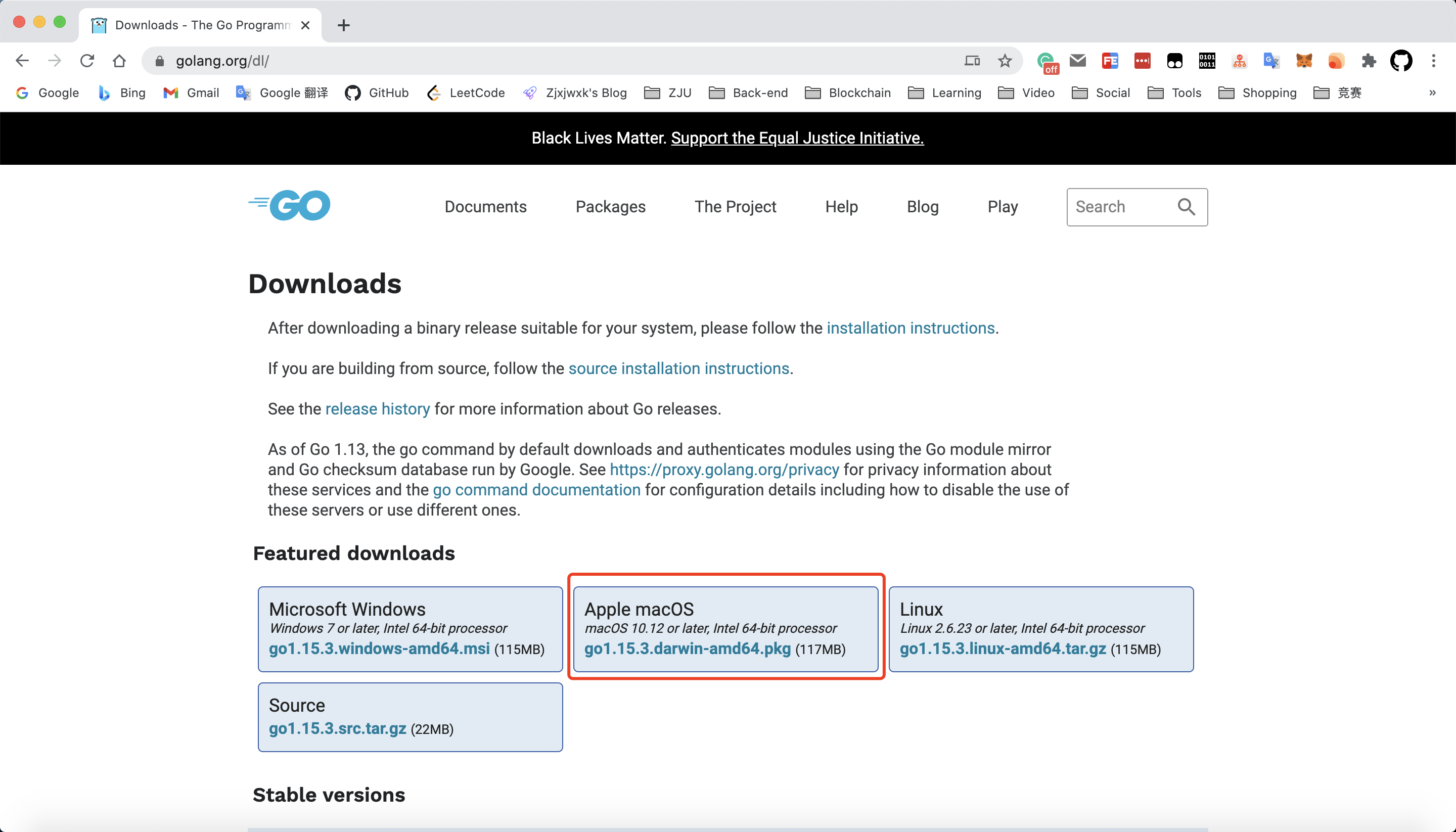Expand the ZJU bookmark folder

(667, 93)
